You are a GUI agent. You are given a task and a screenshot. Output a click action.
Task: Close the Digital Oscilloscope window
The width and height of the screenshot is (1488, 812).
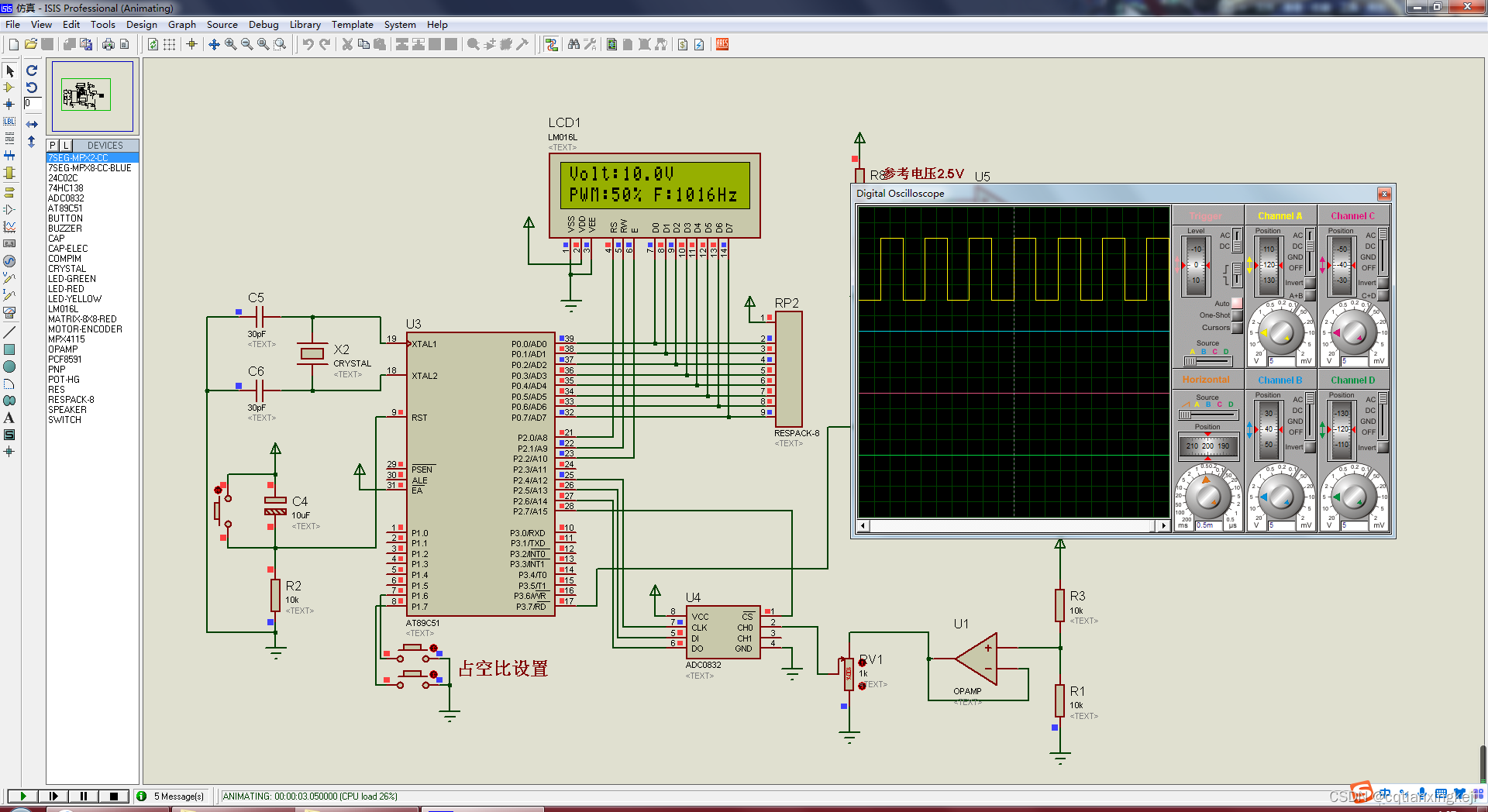point(1384,194)
